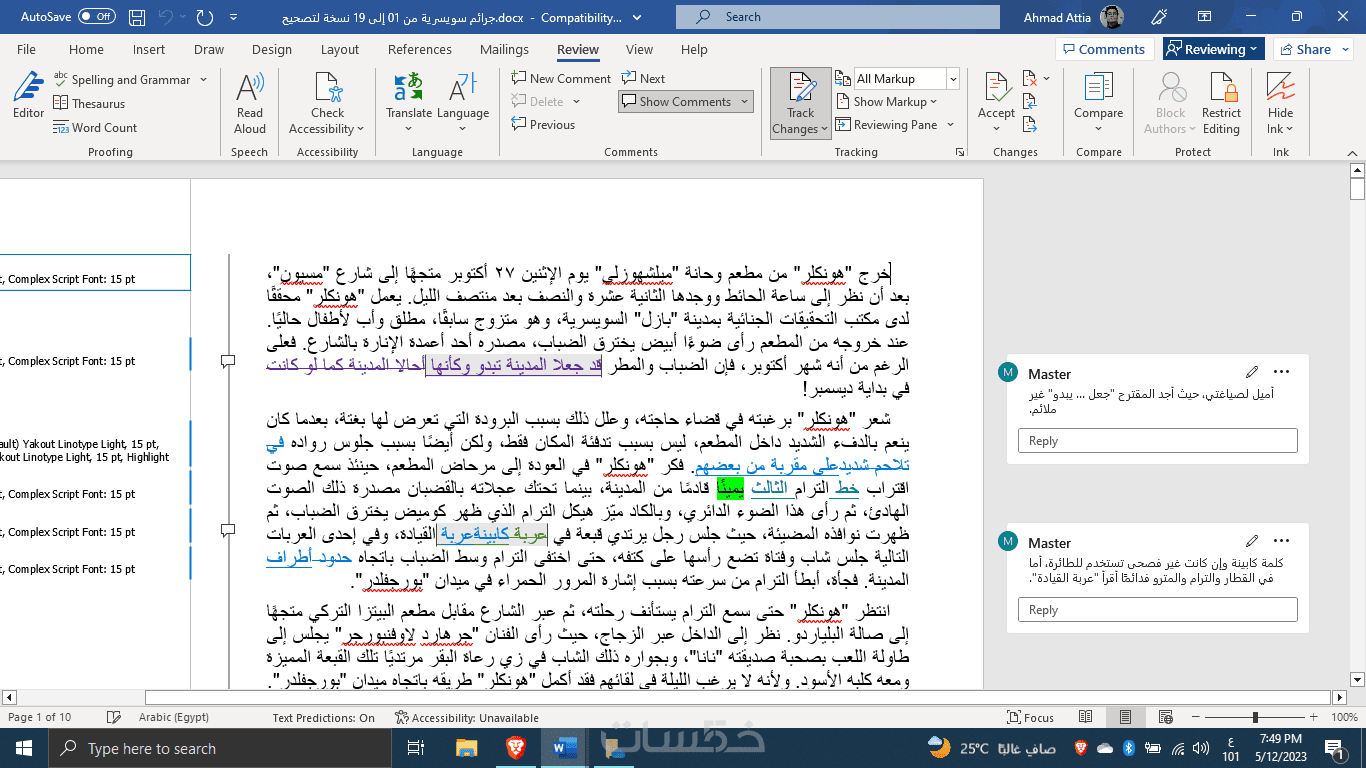This screenshot has height=768, width=1366.
Task: Click the Reject change icon
Action: coord(1029,79)
